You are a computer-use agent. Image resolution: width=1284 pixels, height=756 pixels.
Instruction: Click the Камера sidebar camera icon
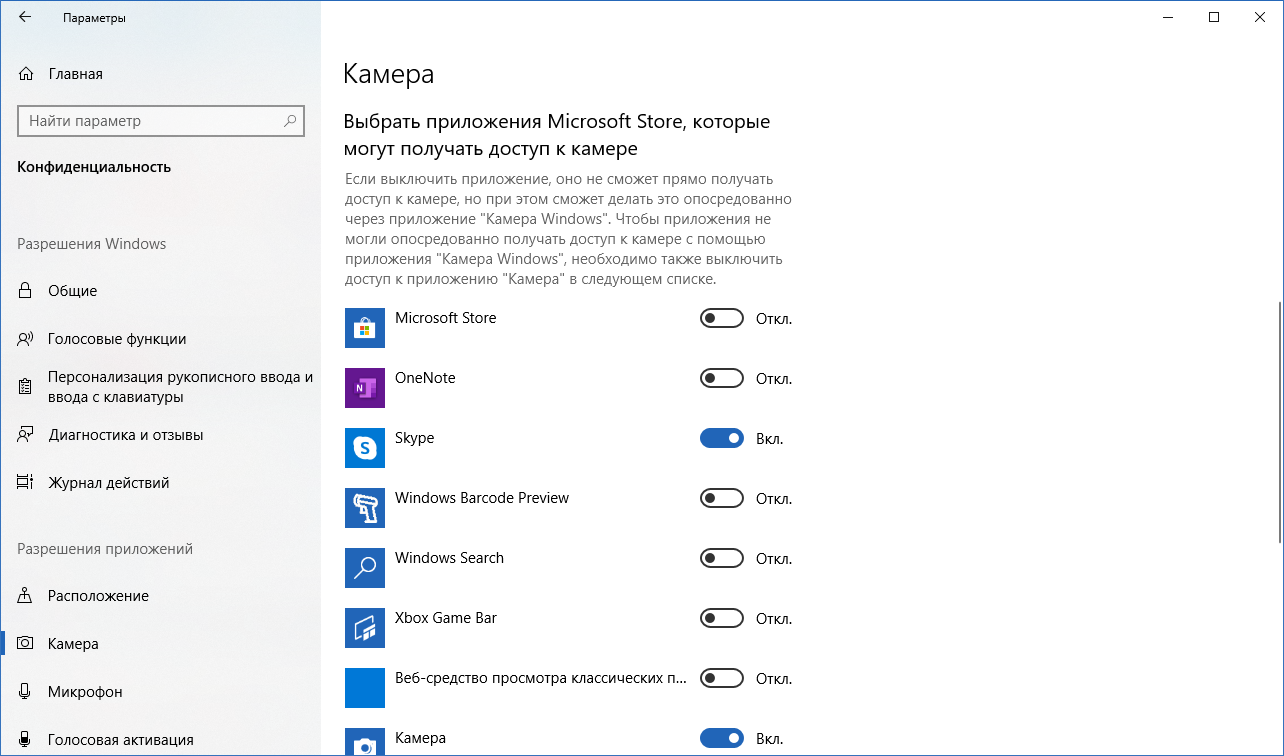click(26, 644)
